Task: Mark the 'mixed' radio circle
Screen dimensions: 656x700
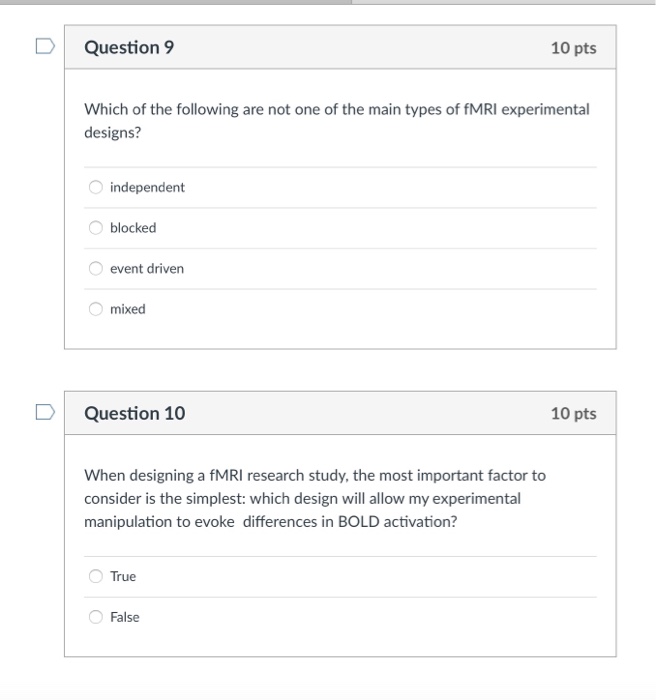Action: pyautogui.click(x=96, y=309)
